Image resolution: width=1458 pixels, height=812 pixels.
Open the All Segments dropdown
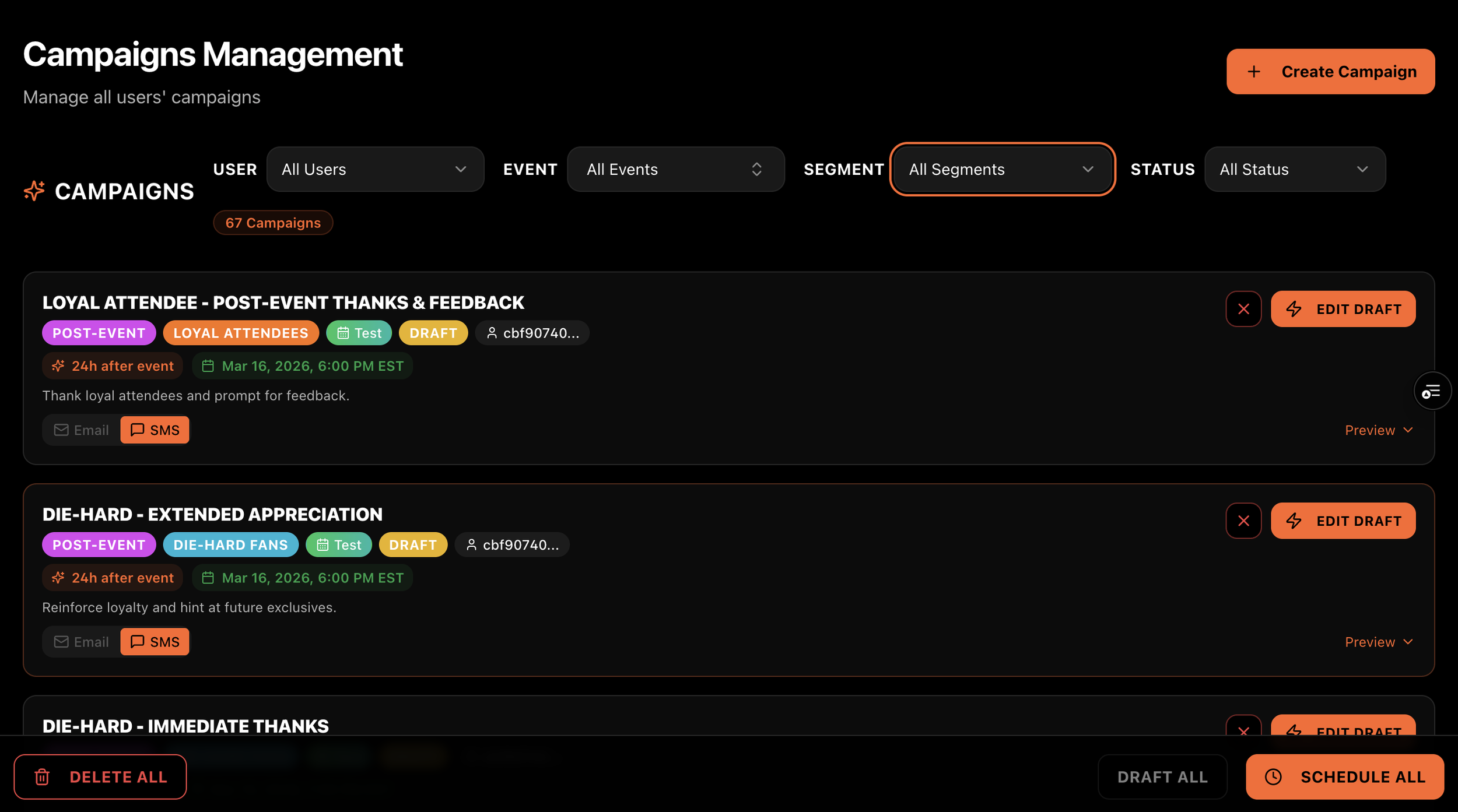click(1002, 169)
